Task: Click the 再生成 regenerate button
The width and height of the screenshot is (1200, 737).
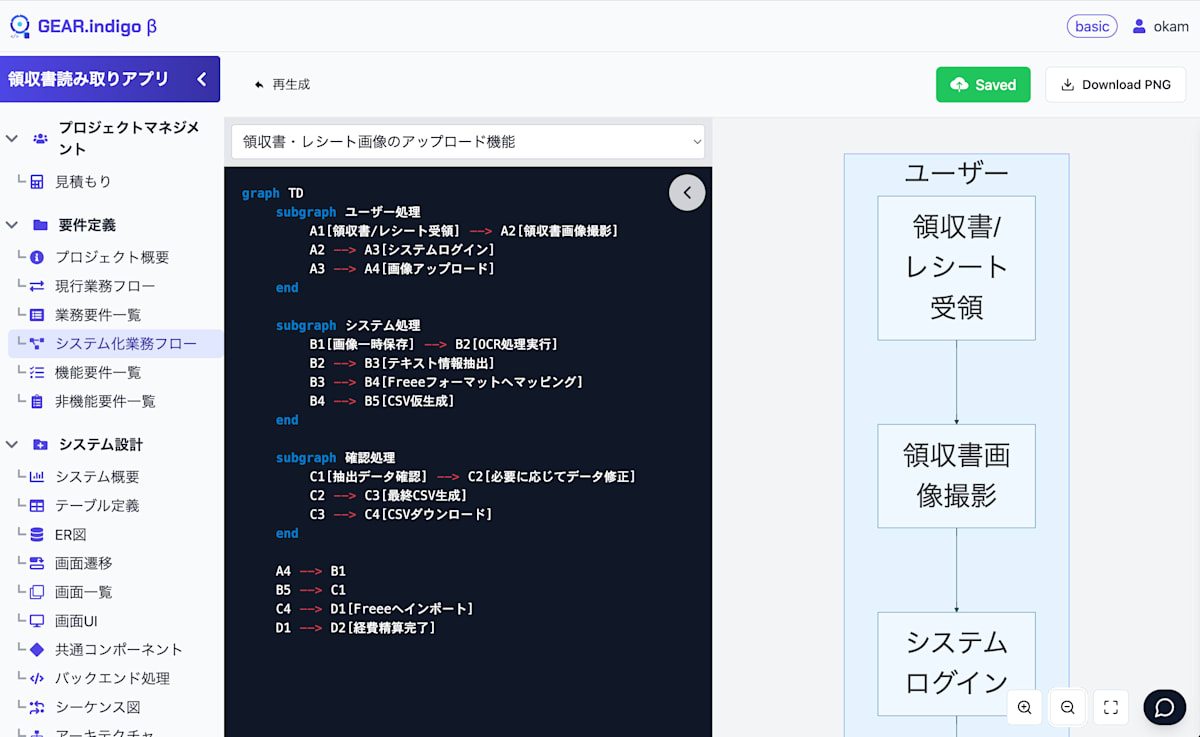Action: (x=279, y=84)
